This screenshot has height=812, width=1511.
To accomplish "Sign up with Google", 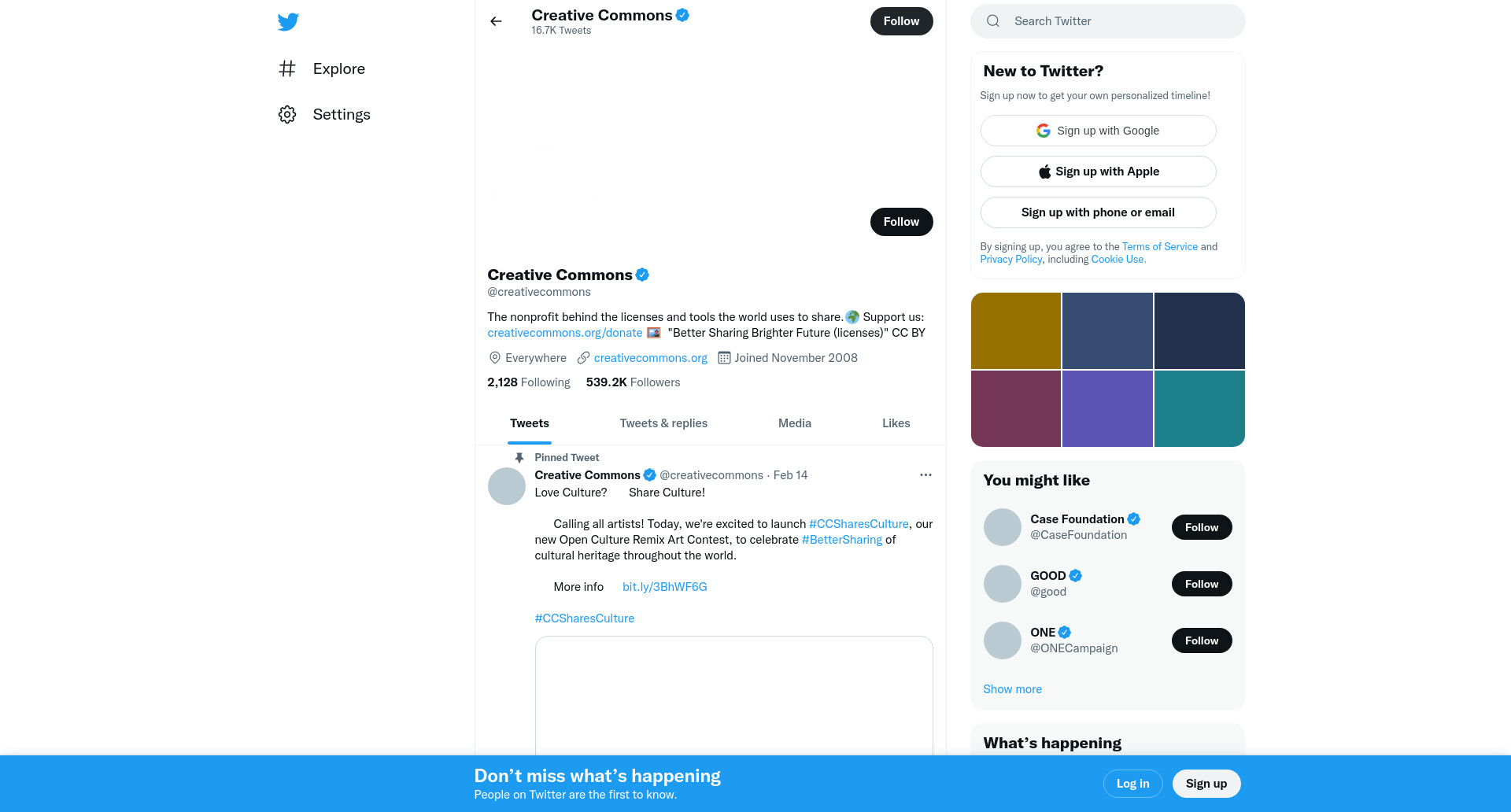I will tap(1098, 131).
